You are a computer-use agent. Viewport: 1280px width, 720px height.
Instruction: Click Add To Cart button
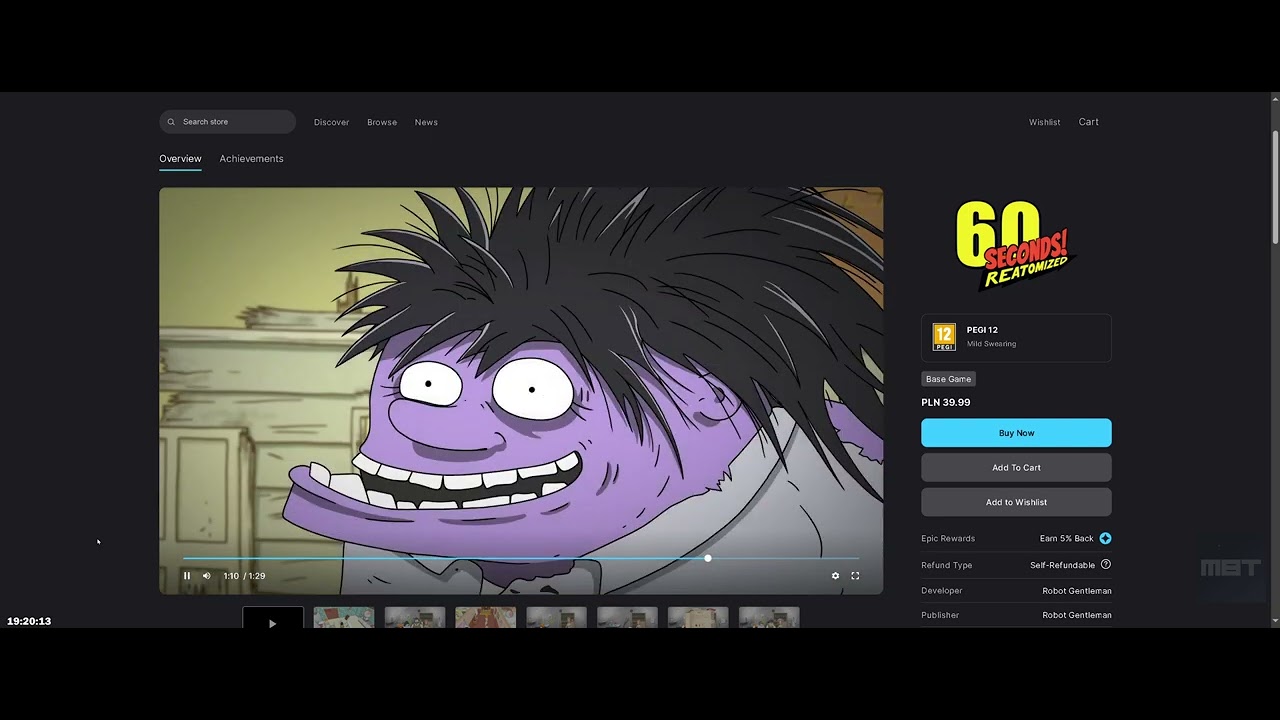pos(1016,468)
